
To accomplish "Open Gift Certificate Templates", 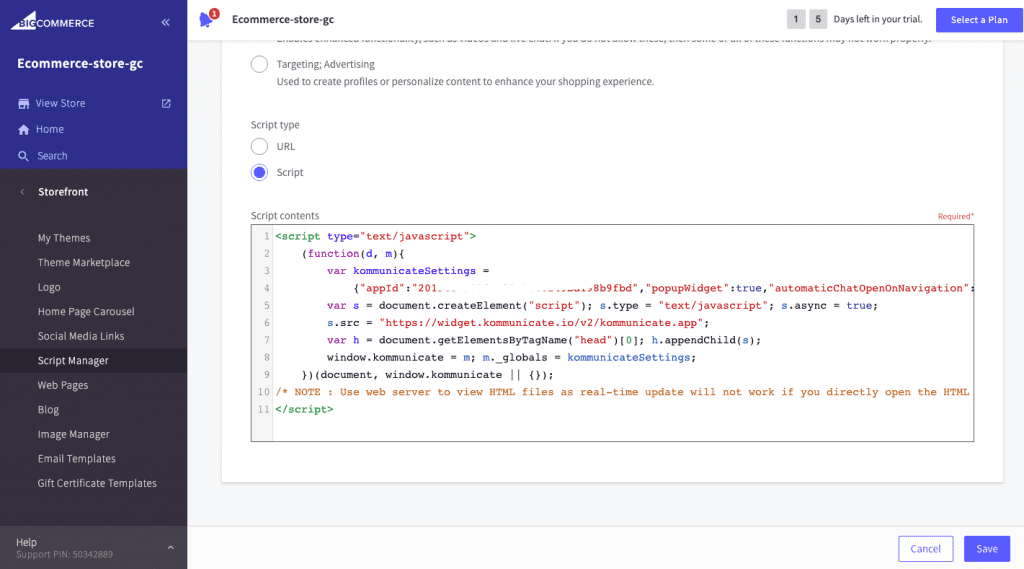I will pos(97,483).
